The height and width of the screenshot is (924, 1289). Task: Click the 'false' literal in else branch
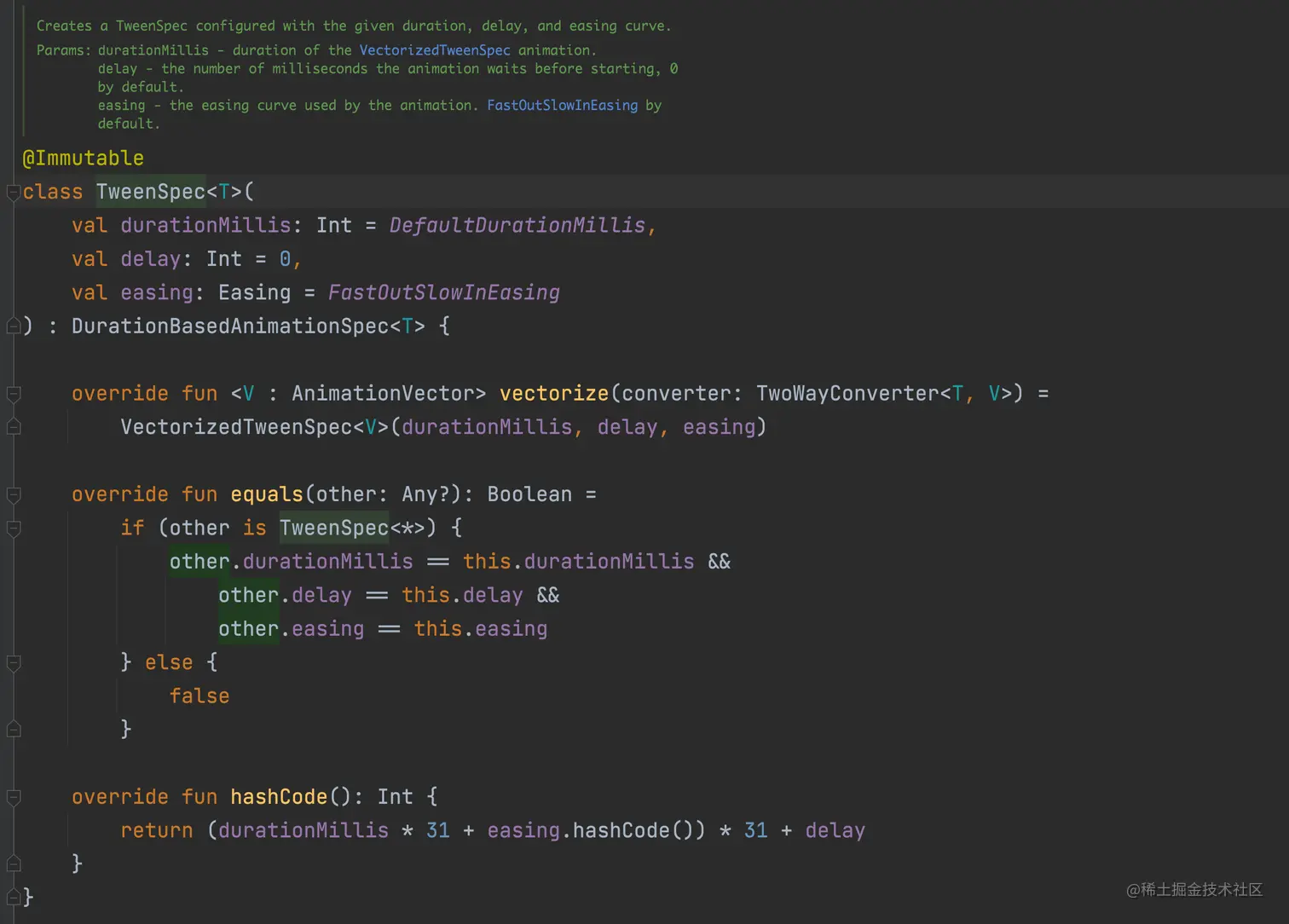point(199,696)
